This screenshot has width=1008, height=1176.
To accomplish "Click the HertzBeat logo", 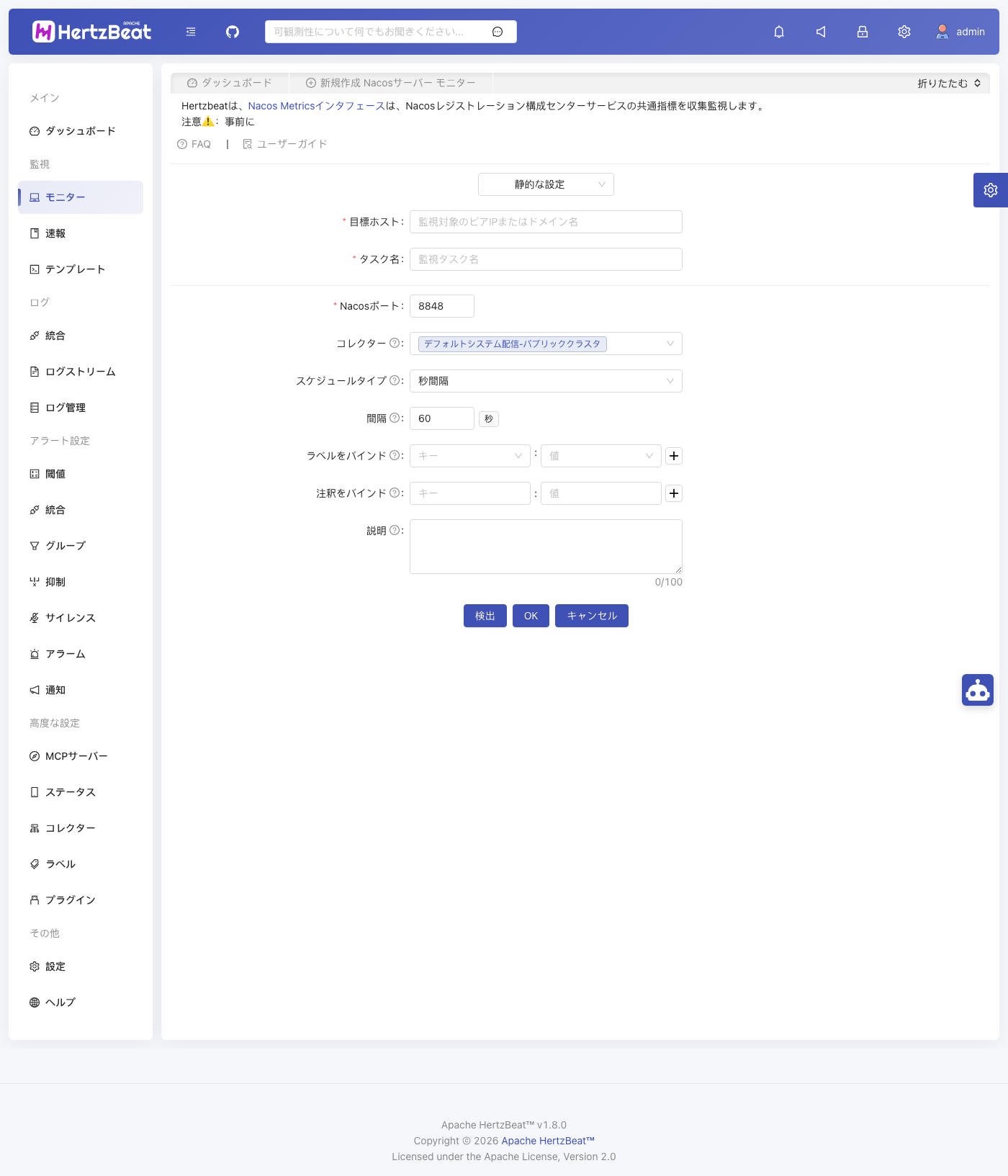I will [x=92, y=31].
